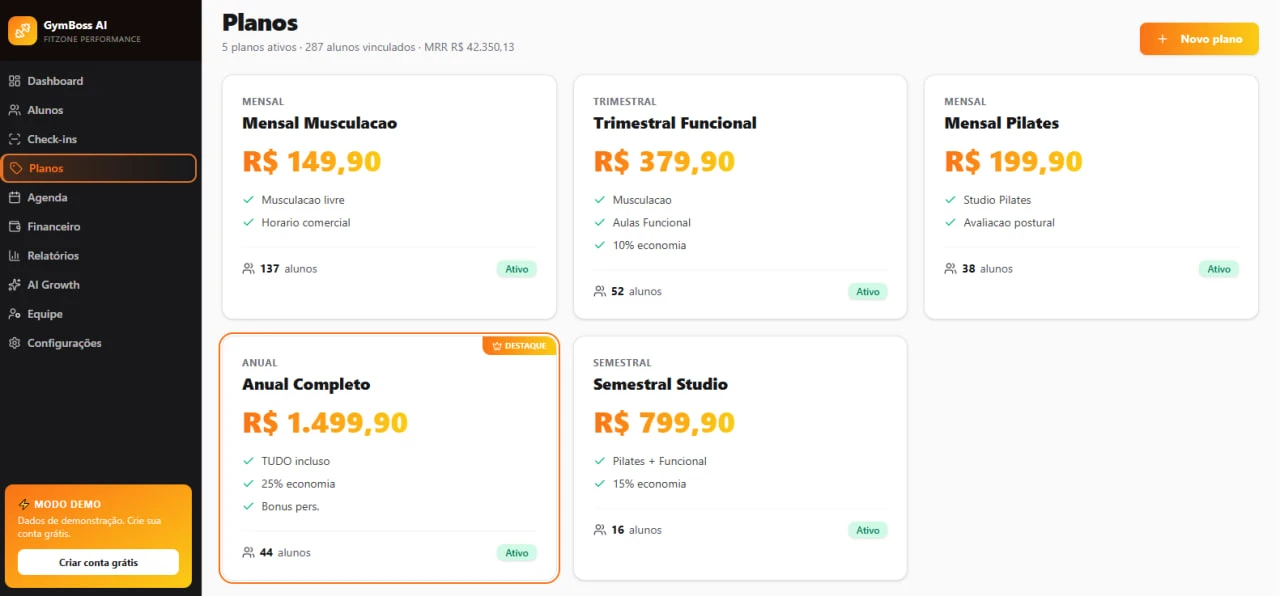Click the DESTAQUE badge on Anual Completo
The width and height of the screenshot is (1280, 596).
[x=519, y=346]
